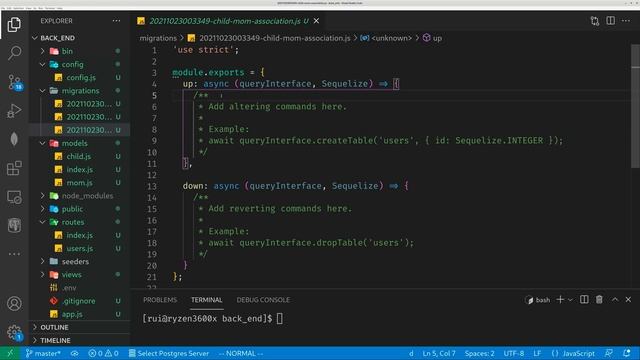Open the MongoDB leaf icon view
Viewport: 640px width, 360px height.
coord(14,139)
